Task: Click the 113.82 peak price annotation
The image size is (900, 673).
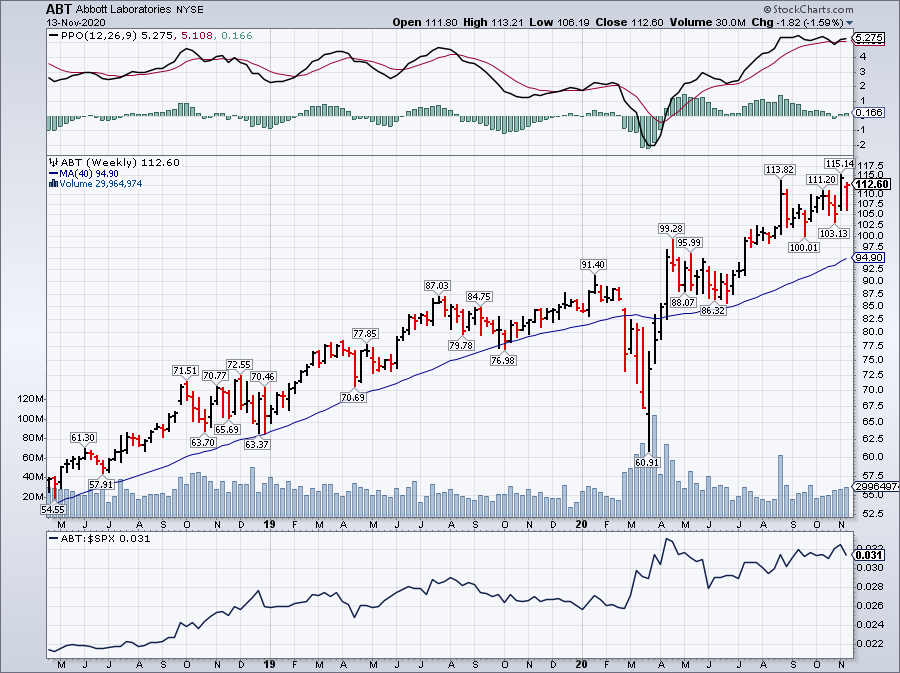Action: pyautogui.click(x=780, y=169)
